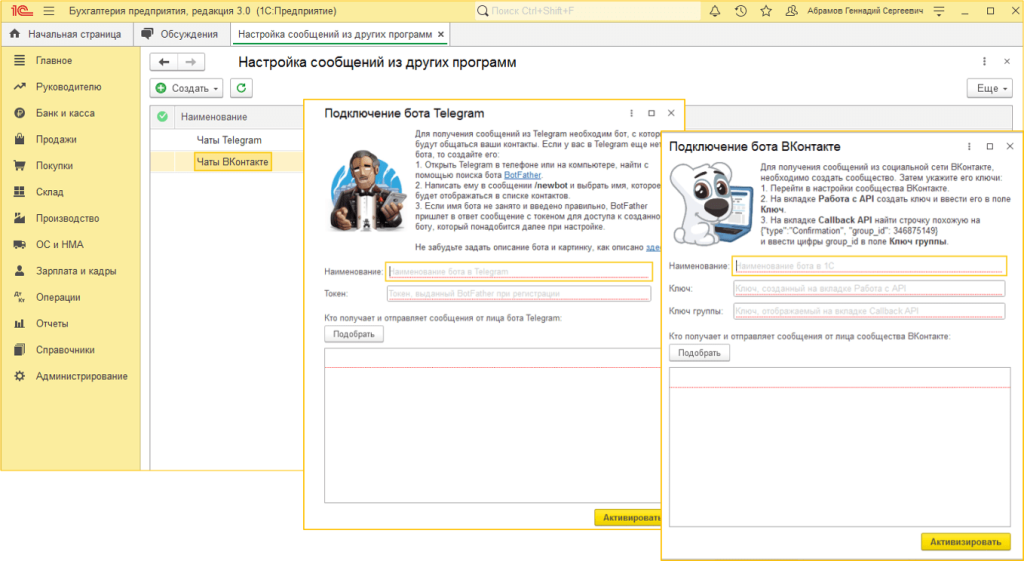Click user name Абрамов Геннадий Сергеевич
The height and width of the screenshot is (561, 1024).
865,11
